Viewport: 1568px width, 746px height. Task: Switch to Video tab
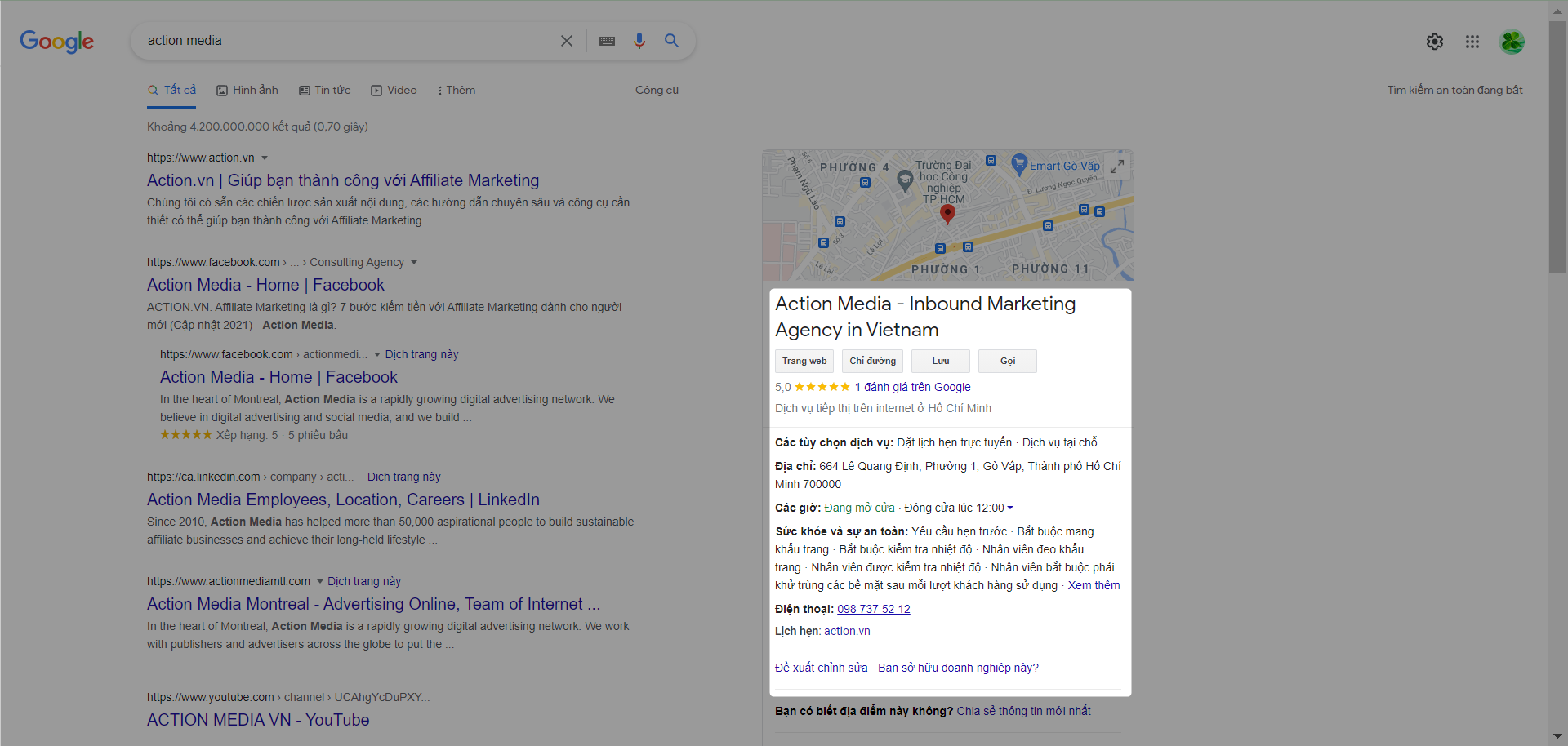(394, 90)
